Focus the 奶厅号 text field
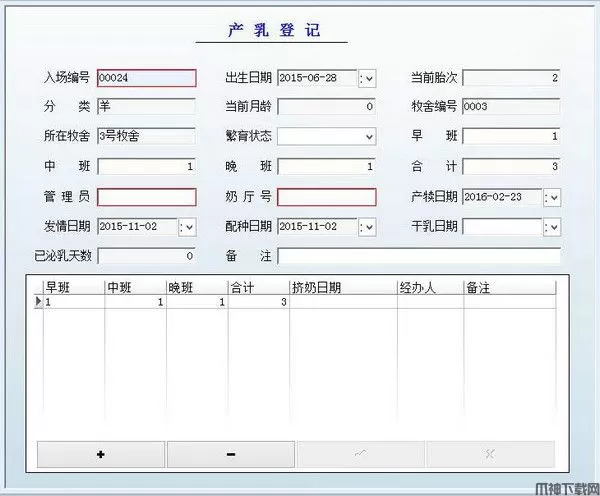 tap(326, 197)
